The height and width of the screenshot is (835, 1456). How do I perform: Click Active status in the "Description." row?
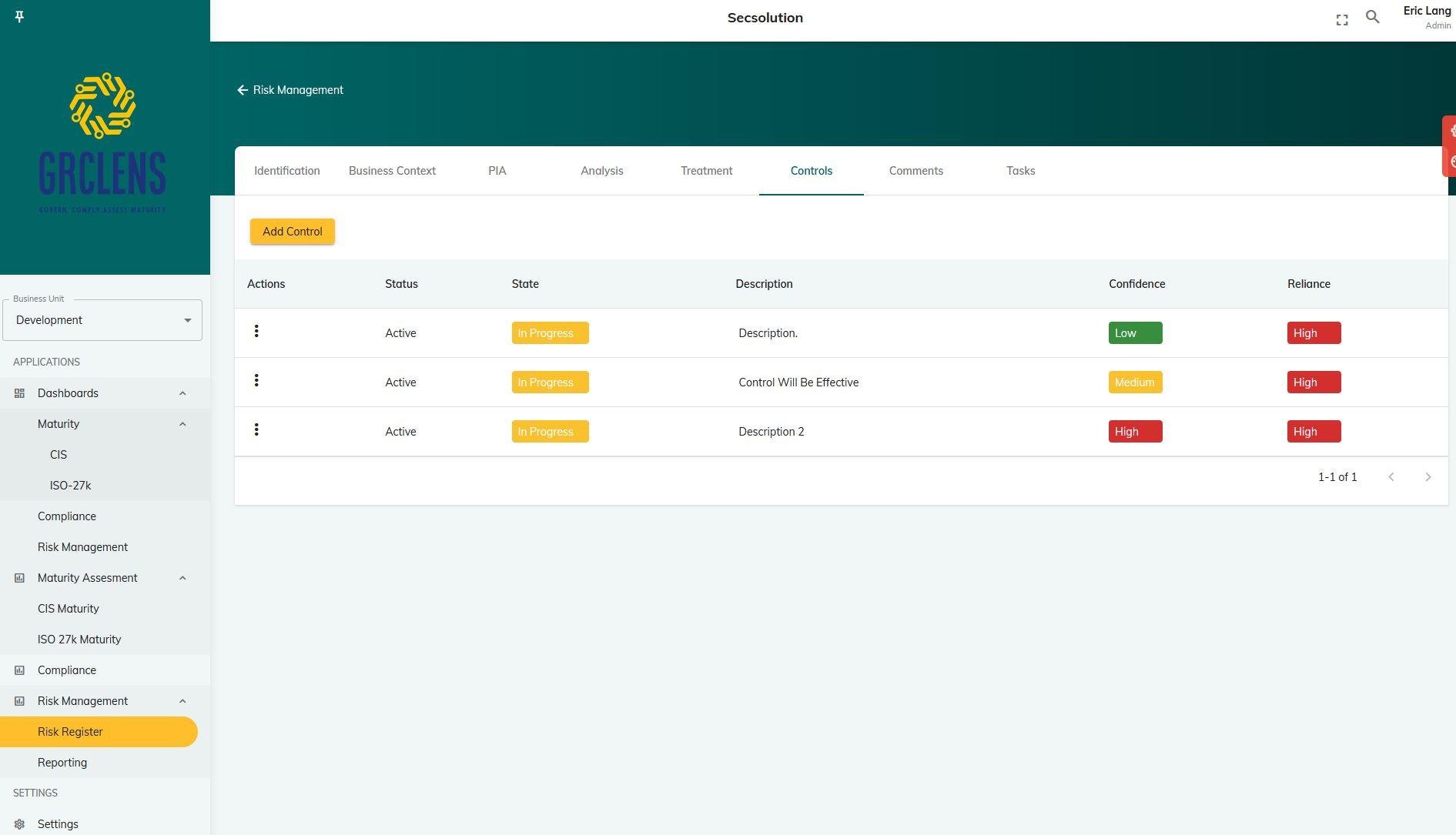tap(400, 333)
